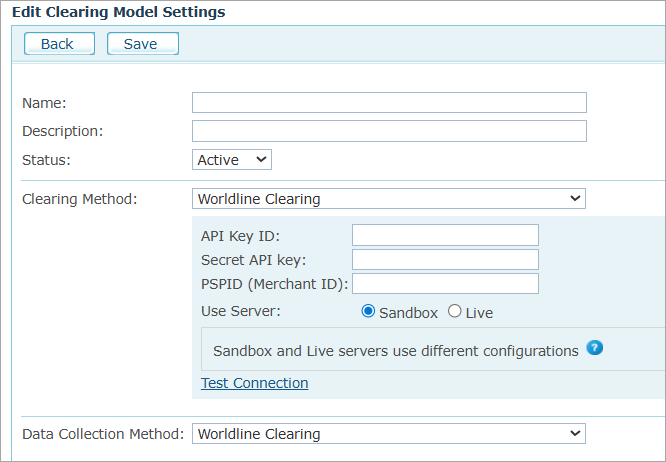The height and width of the screenshot is (462, 666).
Task: Expand the Clearing Method dropdown
Action: click(x=388, y=199)
